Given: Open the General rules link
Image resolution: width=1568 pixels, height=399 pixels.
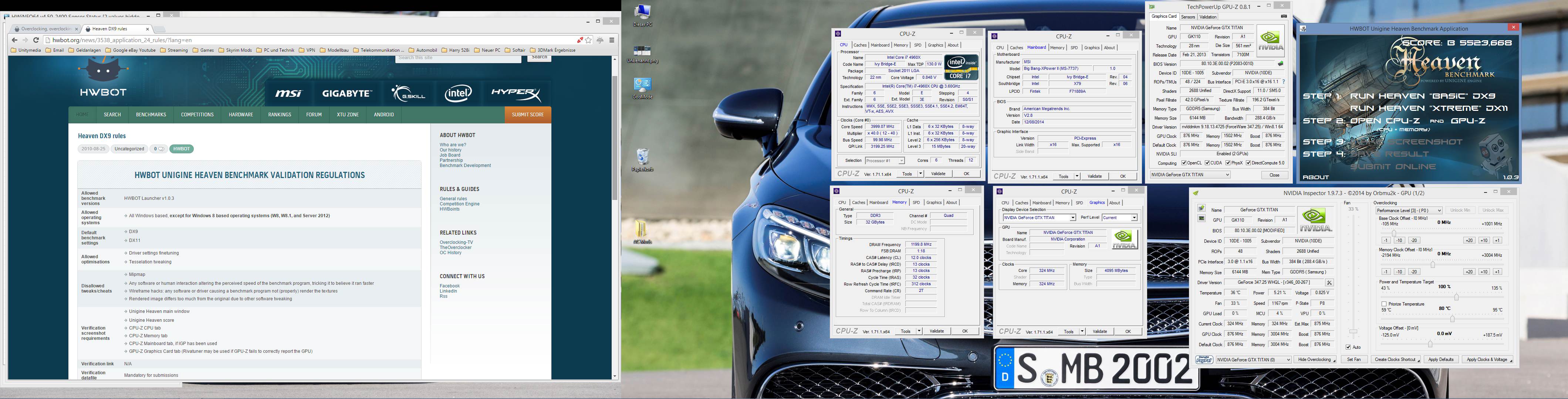Looking at the screenshot, I should click(x=453, y=199).
